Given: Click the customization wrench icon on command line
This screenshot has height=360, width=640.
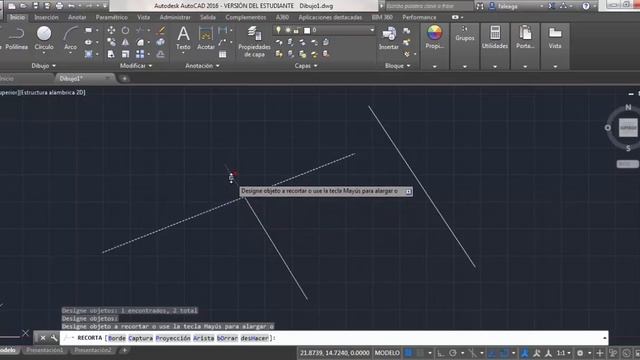Looking at the screenshot, I should (54, 338).
